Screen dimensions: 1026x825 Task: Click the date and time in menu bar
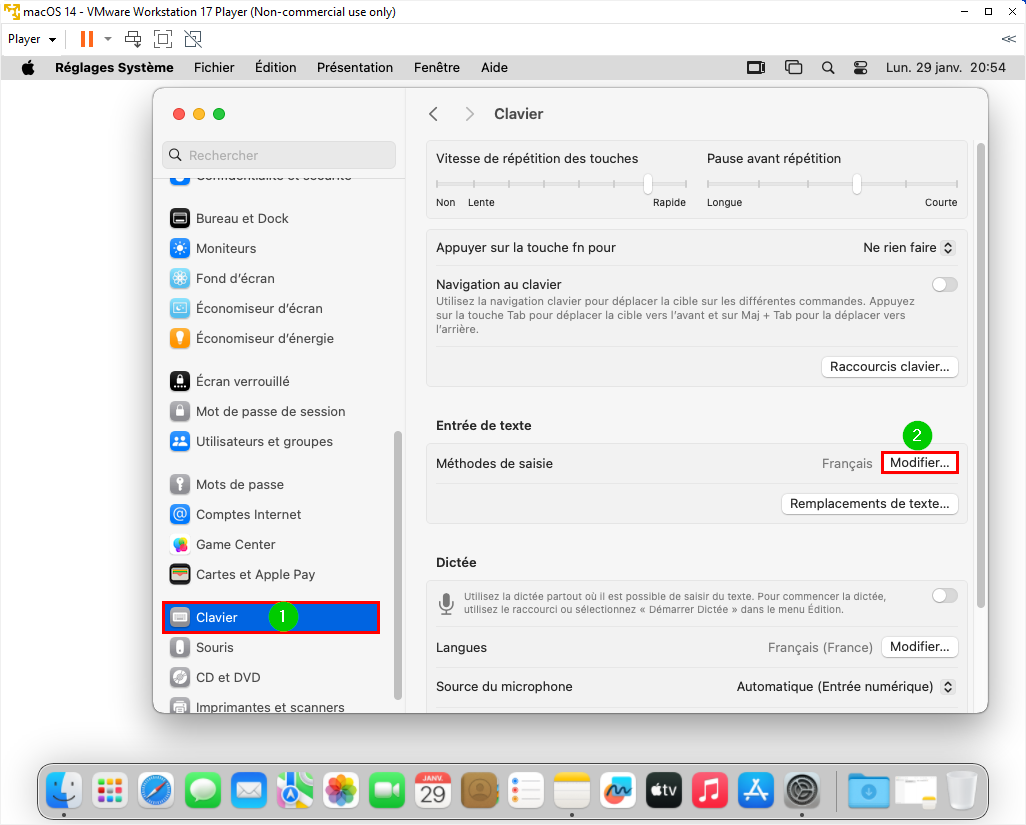[946, 68]
